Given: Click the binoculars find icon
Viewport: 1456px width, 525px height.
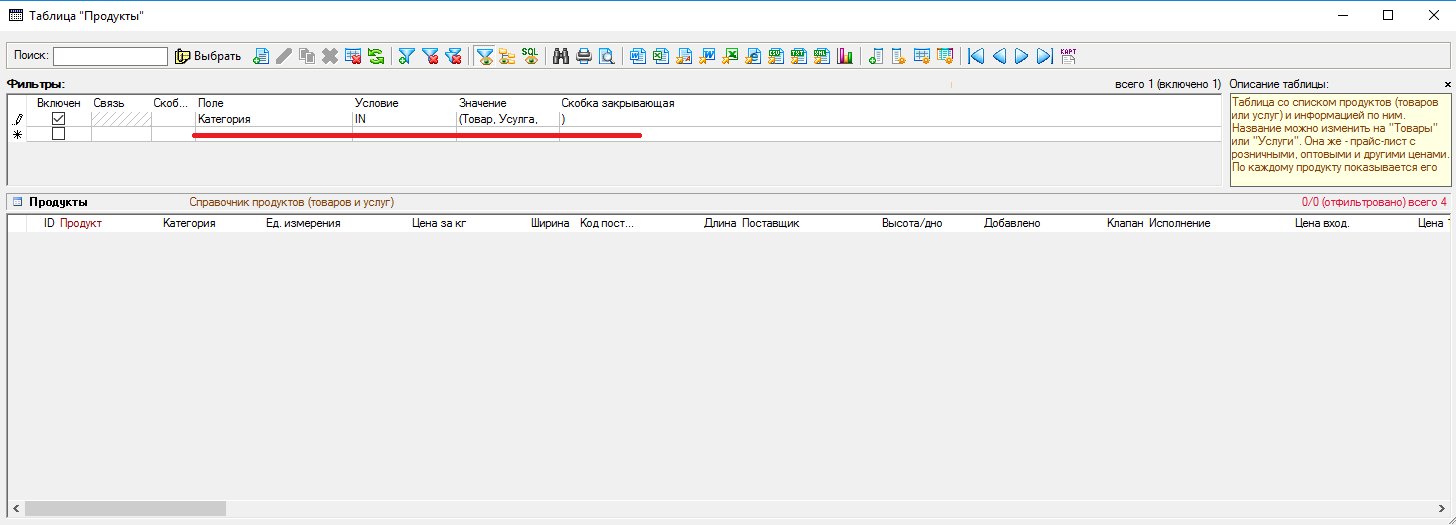Looking at the screenshot, I should click(561, 56).
